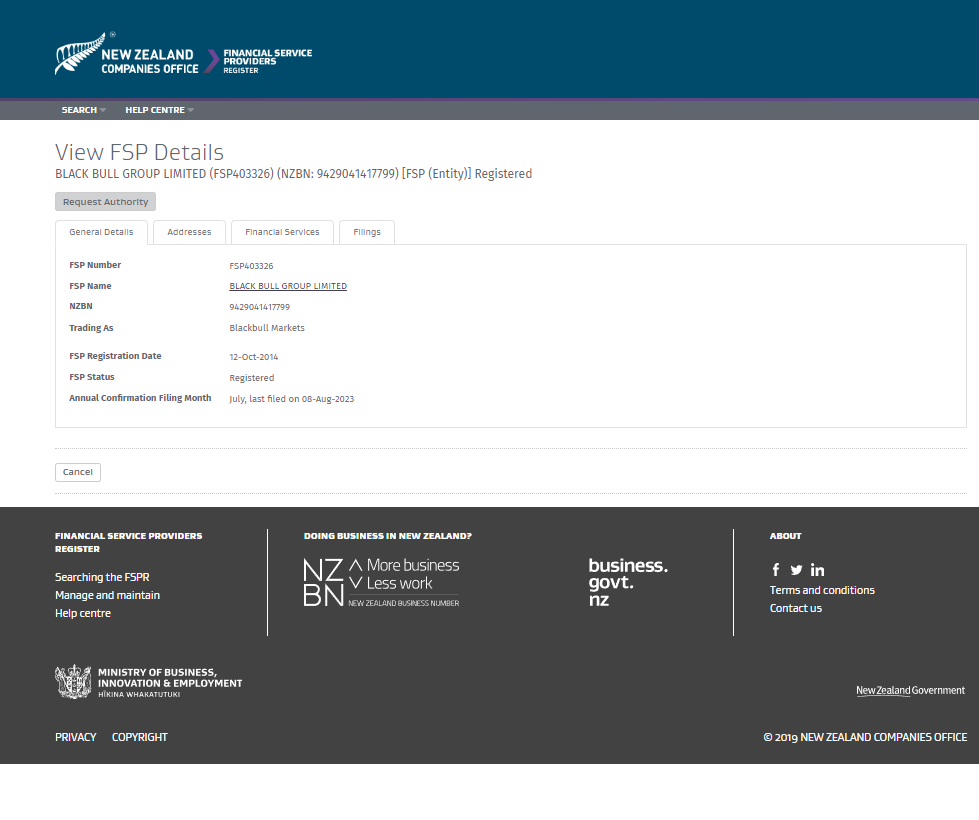Select the NZBN value 9429041417799
979x820 pixels.
click(x=260, y=307)
